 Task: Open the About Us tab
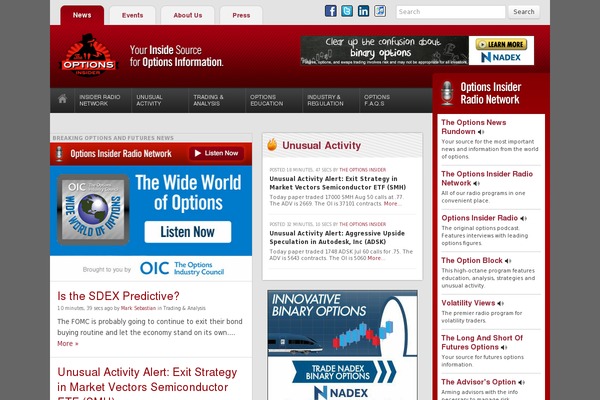pos(188,15)
